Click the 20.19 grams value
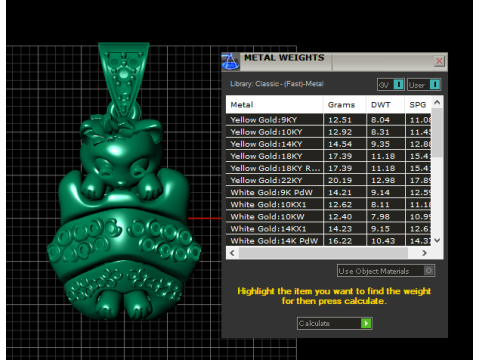 tap(340, 180)
